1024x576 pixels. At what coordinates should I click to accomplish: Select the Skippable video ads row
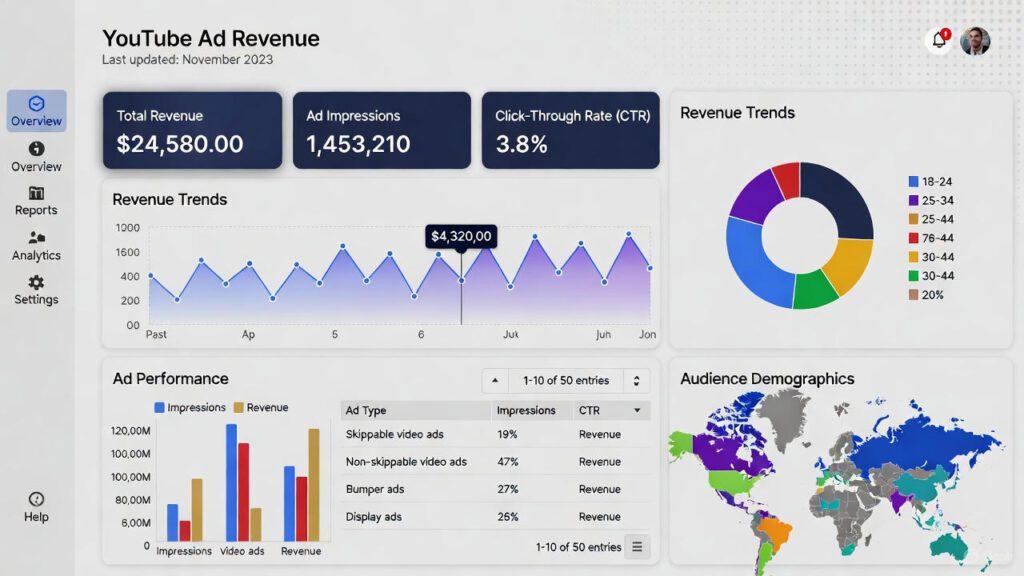495,434
